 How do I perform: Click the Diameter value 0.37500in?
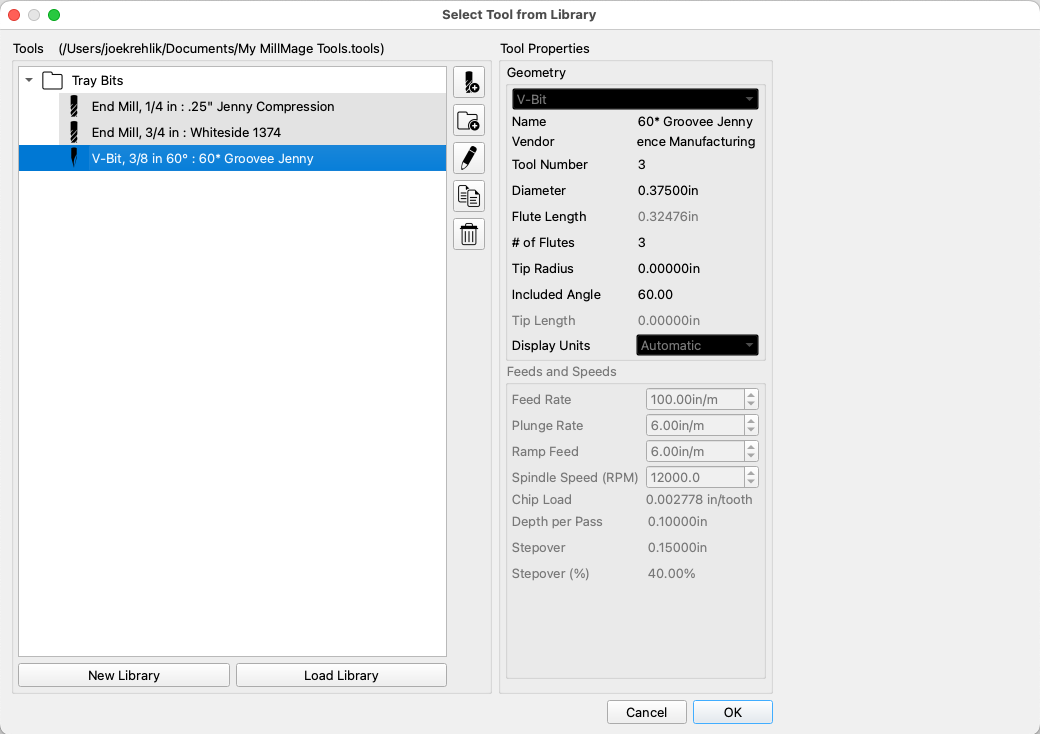pos(668,190)
